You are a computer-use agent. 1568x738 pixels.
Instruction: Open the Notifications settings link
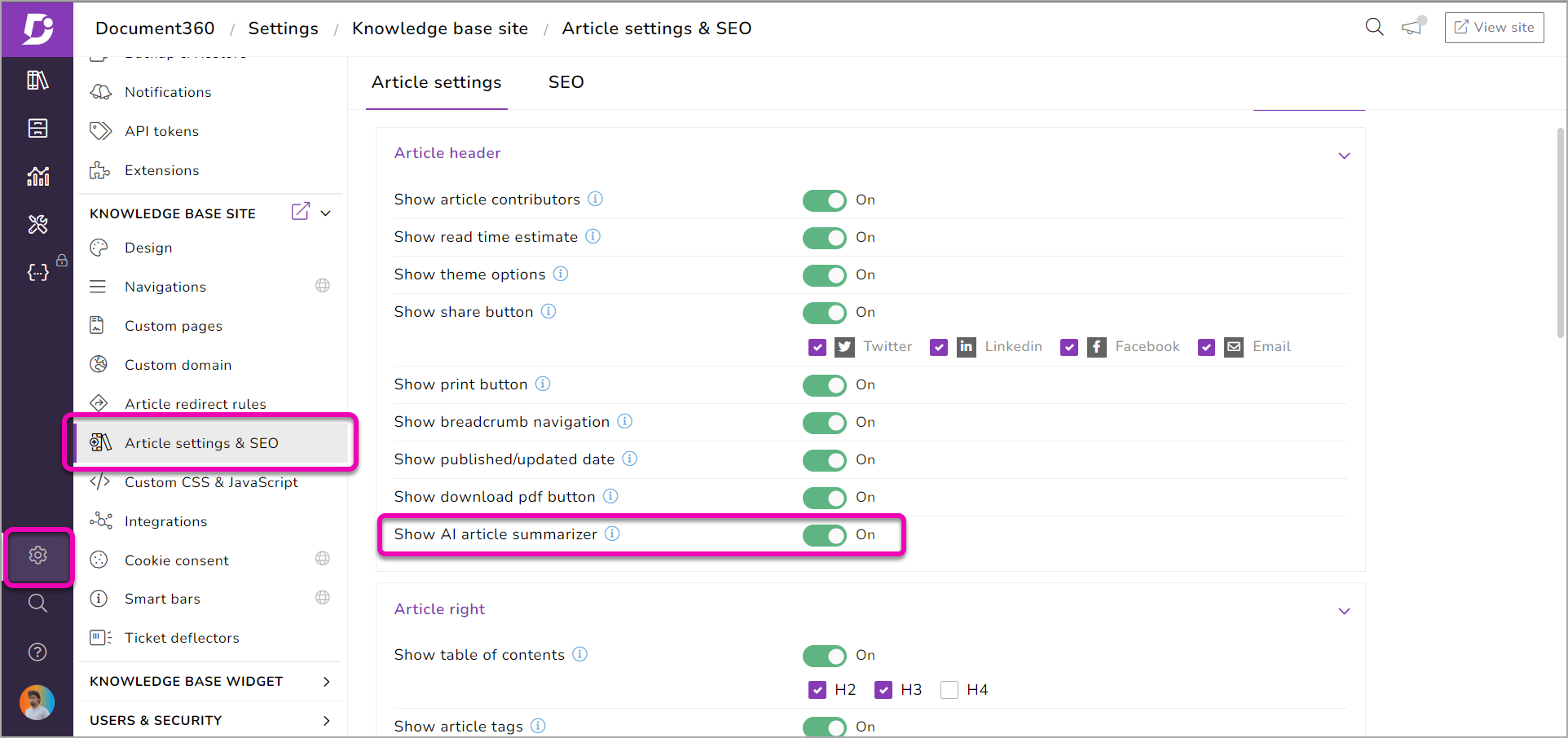click(x=168, y=92)
